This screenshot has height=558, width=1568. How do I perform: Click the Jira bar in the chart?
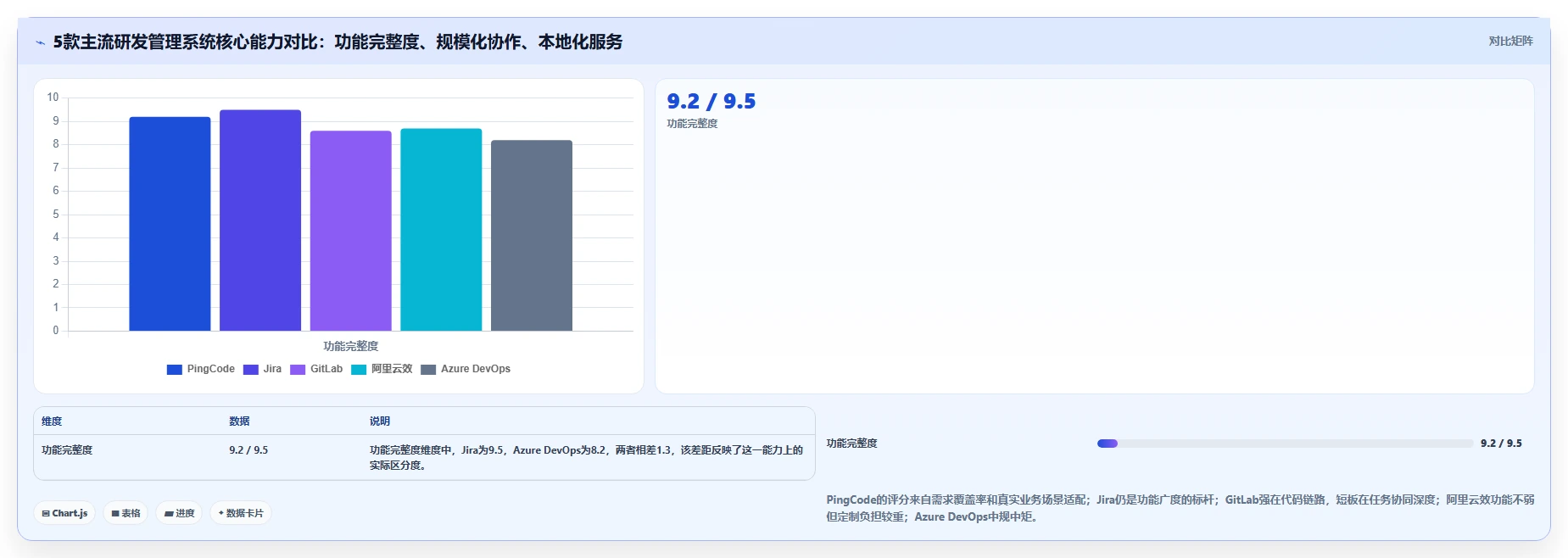tap(260, 220)
